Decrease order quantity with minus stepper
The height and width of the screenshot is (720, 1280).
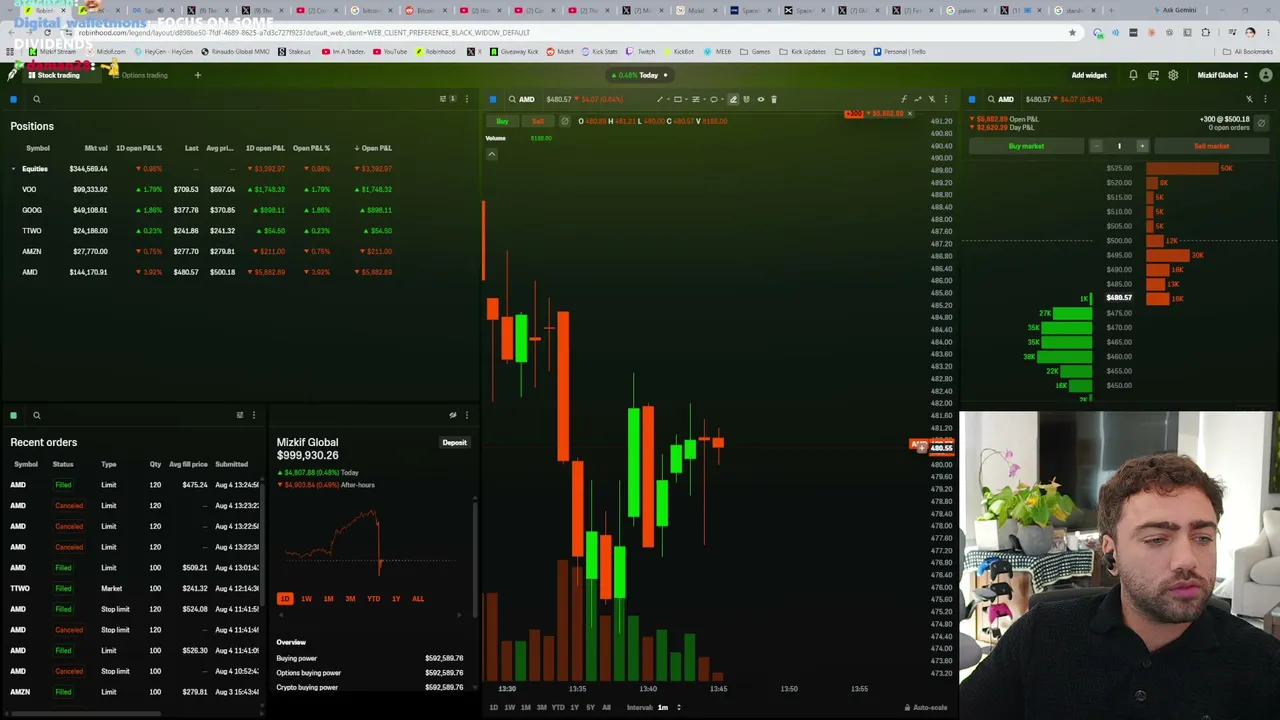(1096, 146)
